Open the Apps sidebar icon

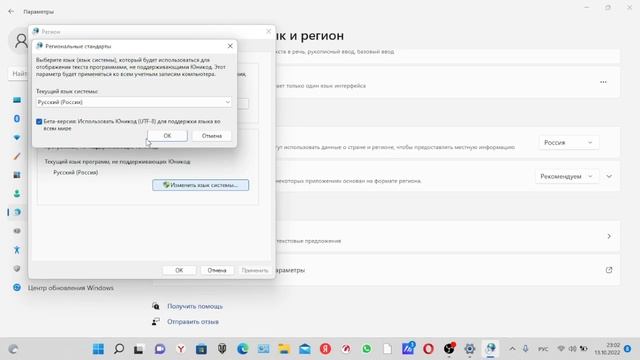(x=17, y=175)
